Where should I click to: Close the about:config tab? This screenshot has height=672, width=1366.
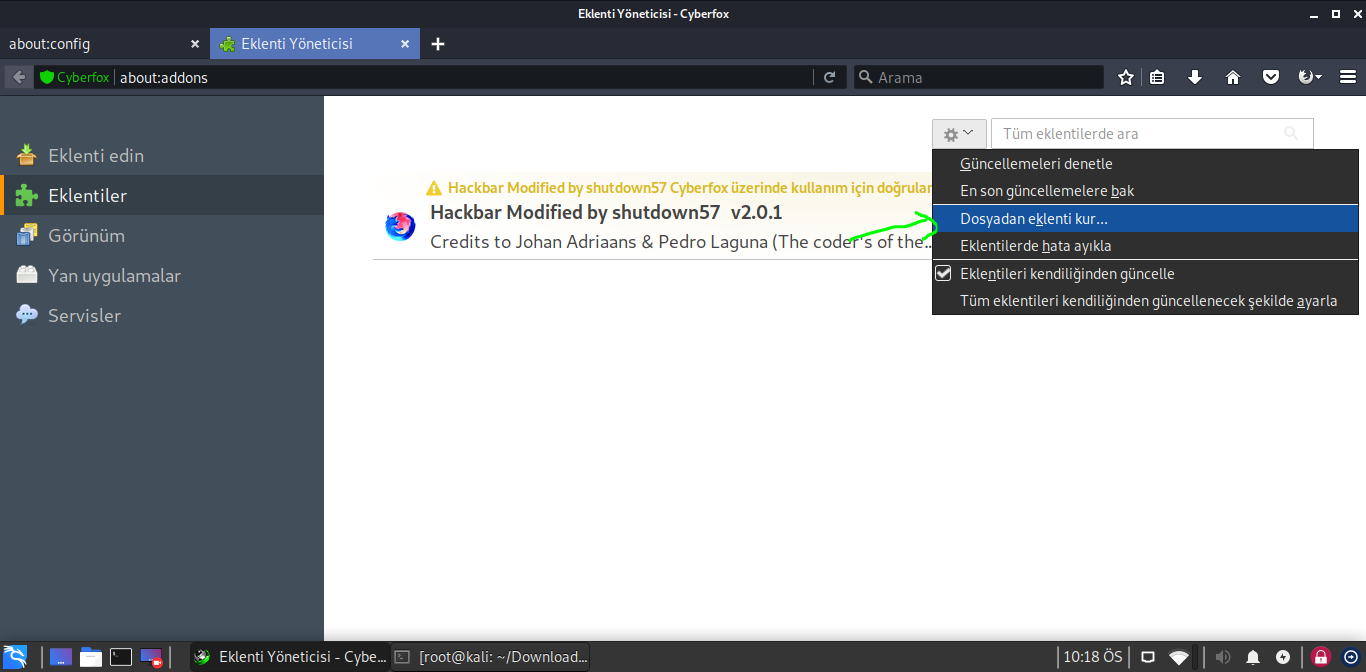click(x=195, y=44)
